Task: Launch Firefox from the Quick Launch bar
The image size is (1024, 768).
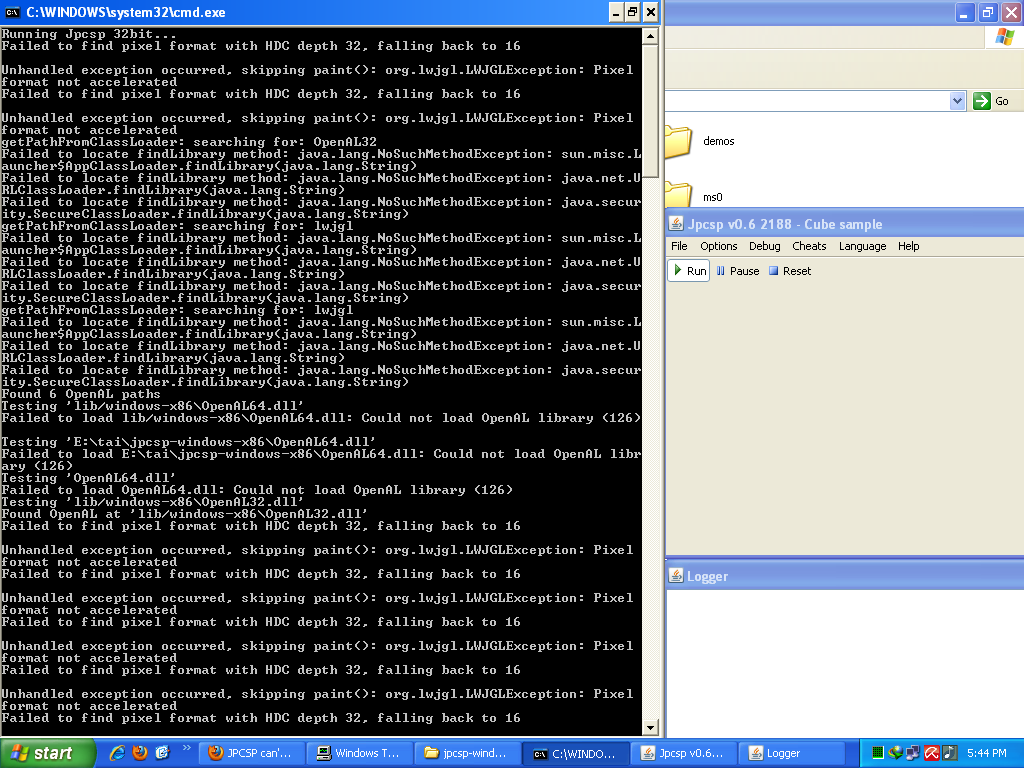Action: click(140, 753)
